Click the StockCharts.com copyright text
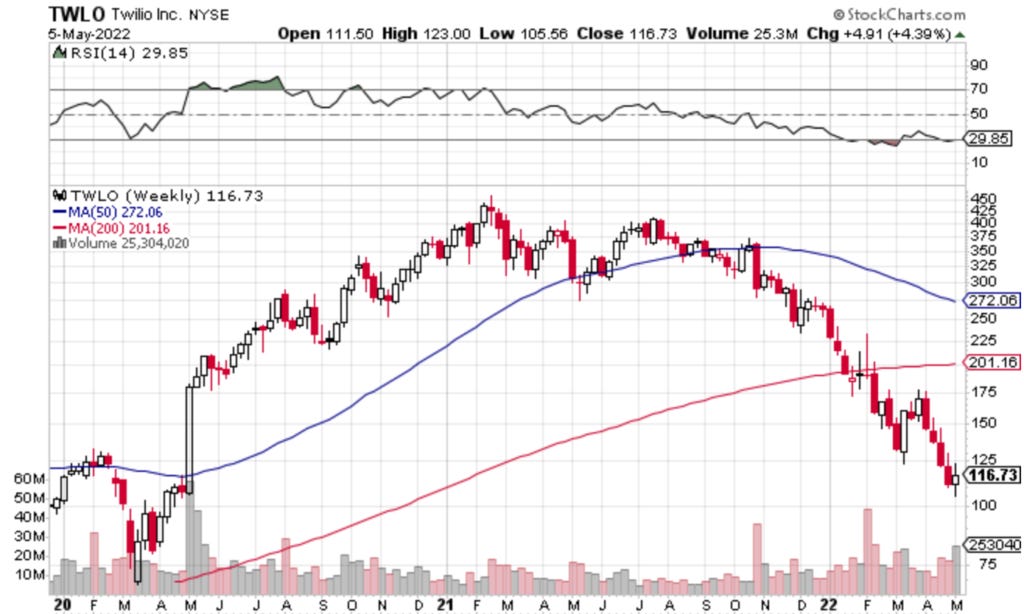The width and height of the screenshot is (1024, 614). [x=899, y=14]
